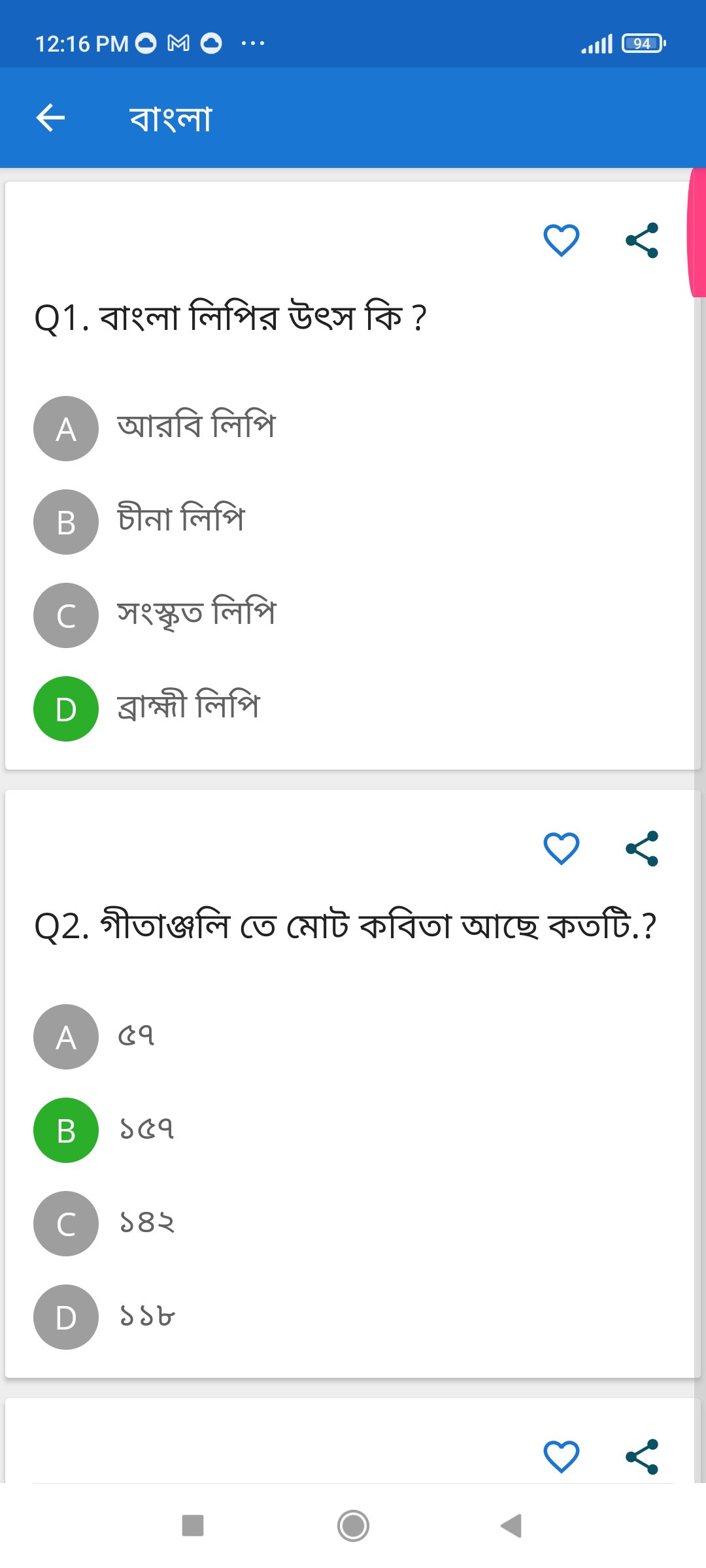
Task: Share question Q1
Action: (642, 240)
